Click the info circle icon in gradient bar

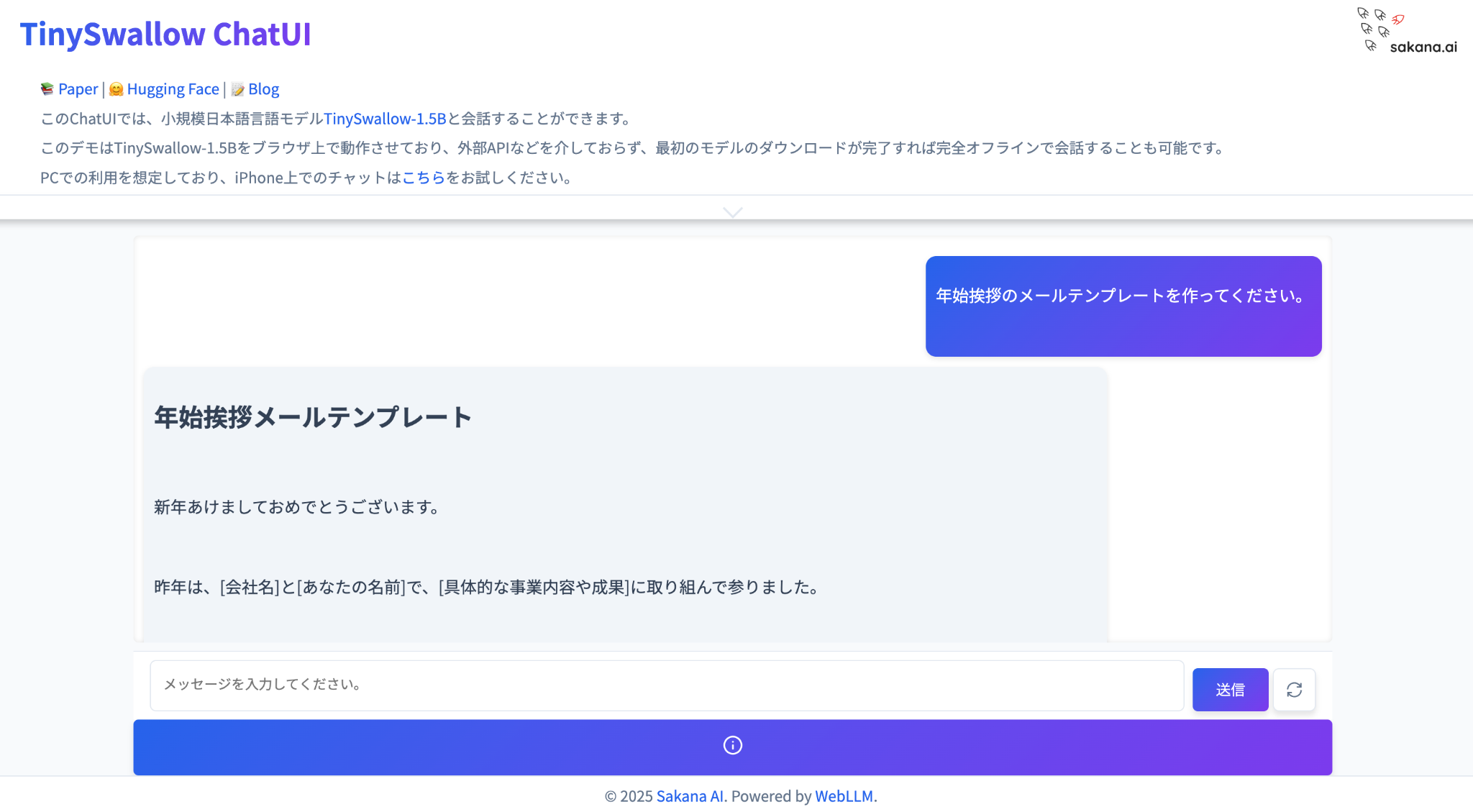(x=732, y=745)
